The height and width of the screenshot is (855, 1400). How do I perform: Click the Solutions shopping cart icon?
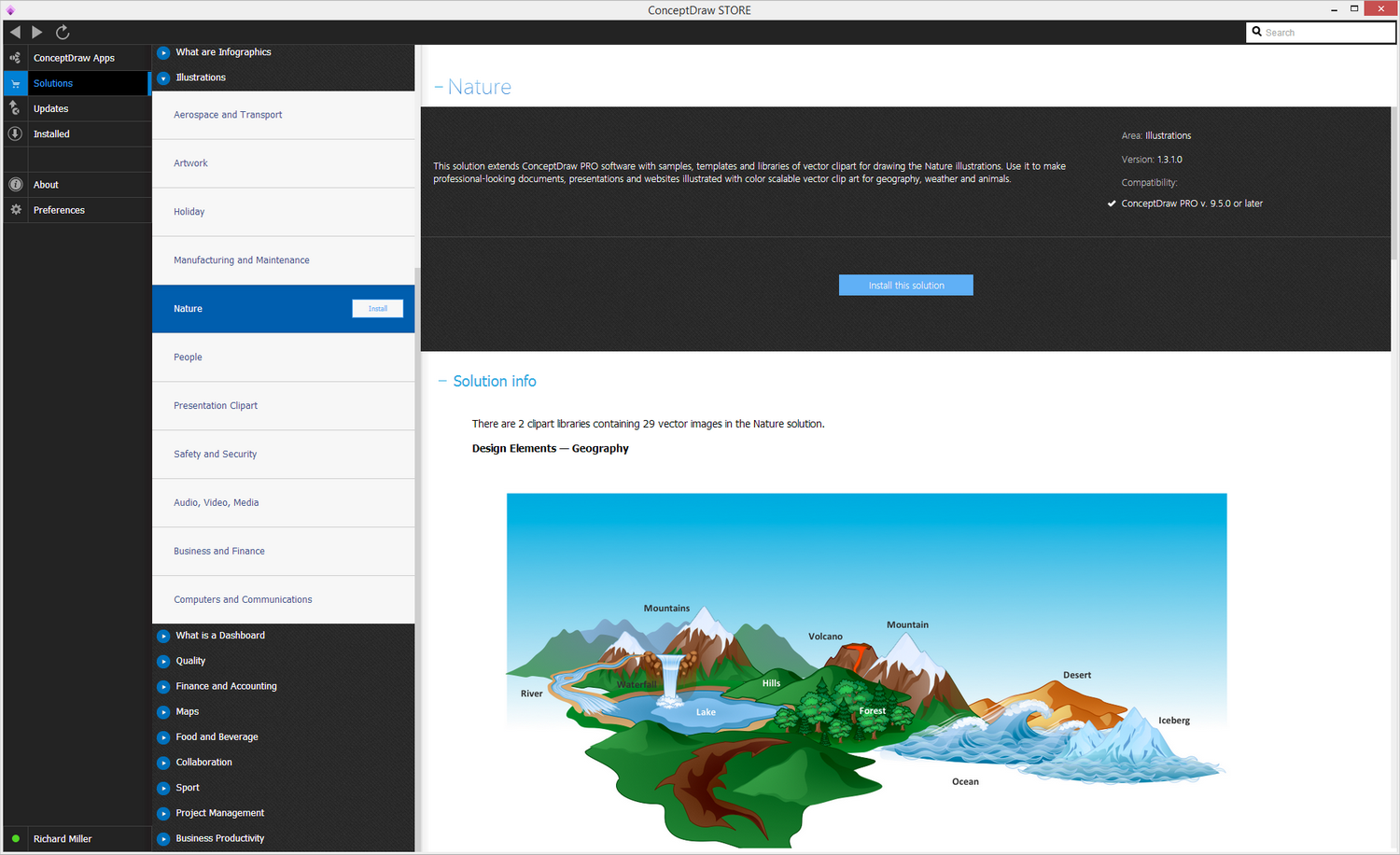15,83
